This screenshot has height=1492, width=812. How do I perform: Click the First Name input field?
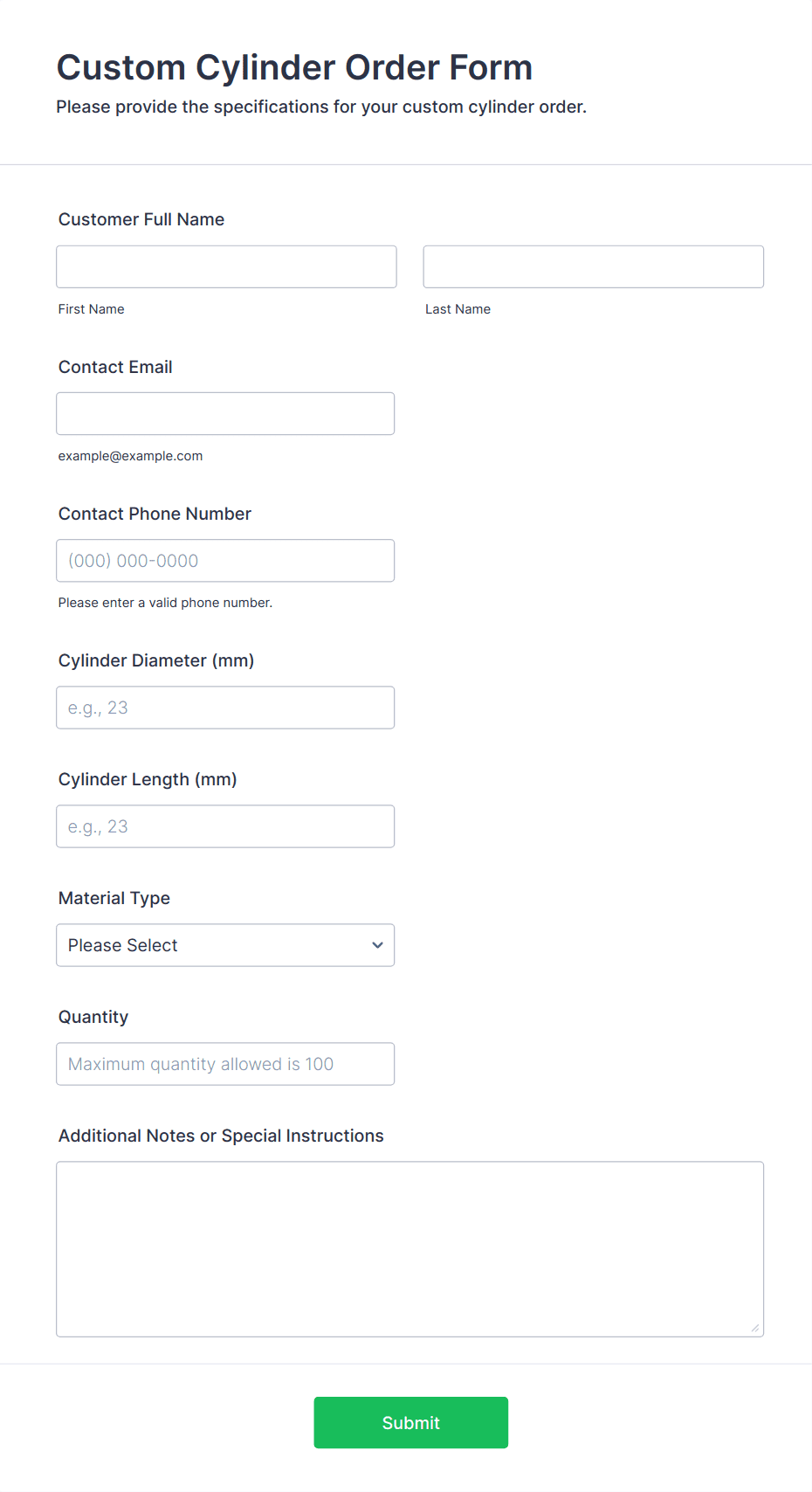(x=226, y=266)
